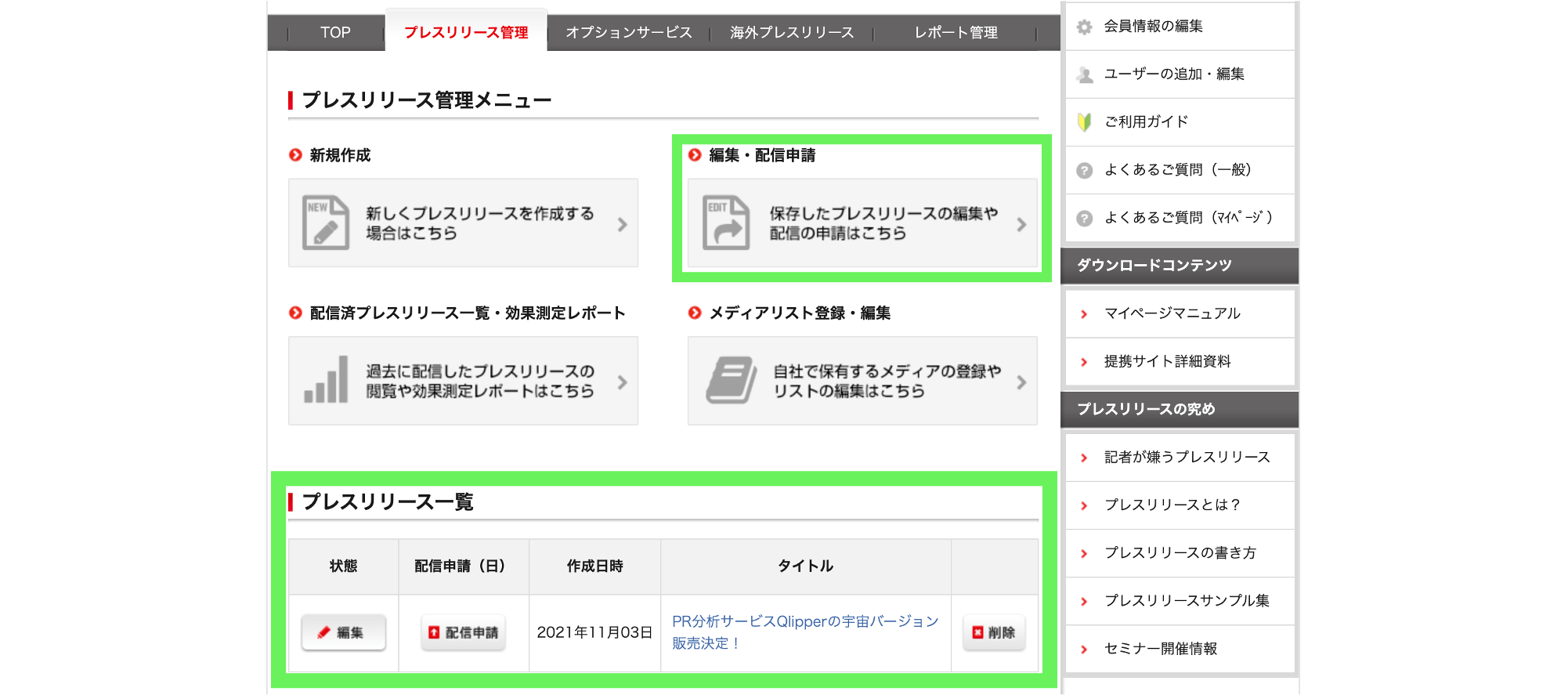Viewport: 1568px width, 695px height.
Task: Click the EDIT document arrow icon
Action: tap(725, 223)
